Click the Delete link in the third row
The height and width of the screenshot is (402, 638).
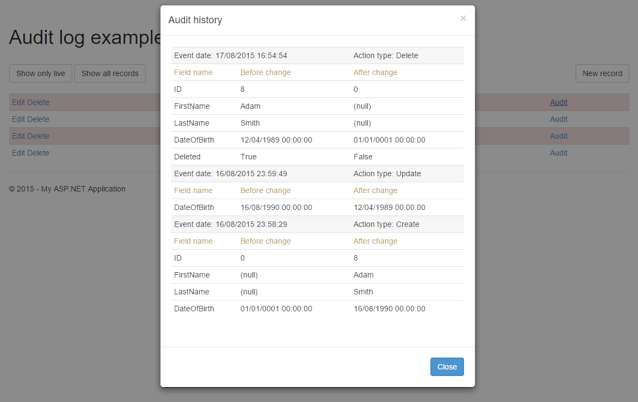pos(38,136)
